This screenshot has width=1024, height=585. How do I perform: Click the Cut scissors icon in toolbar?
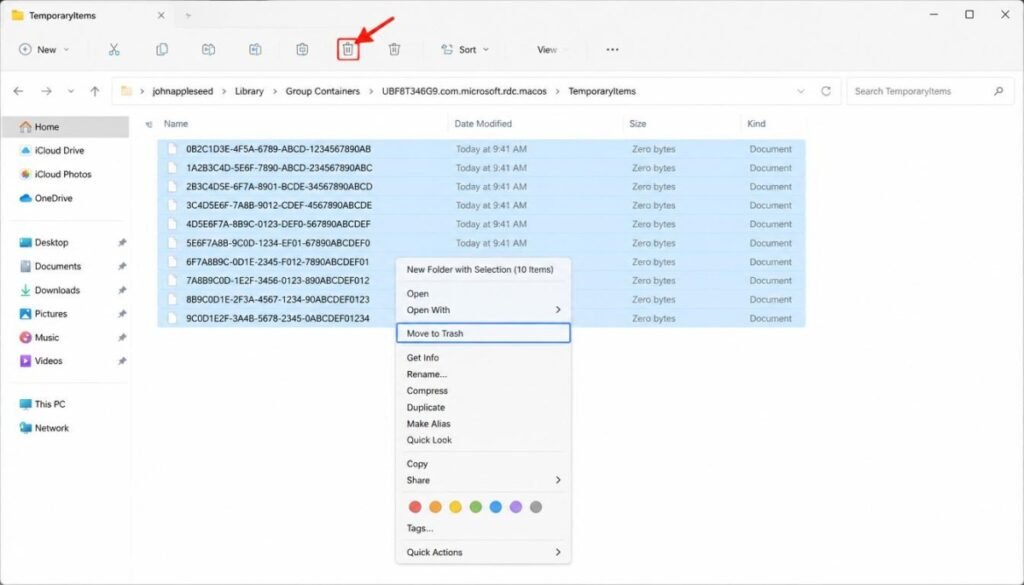pos(114,50)
